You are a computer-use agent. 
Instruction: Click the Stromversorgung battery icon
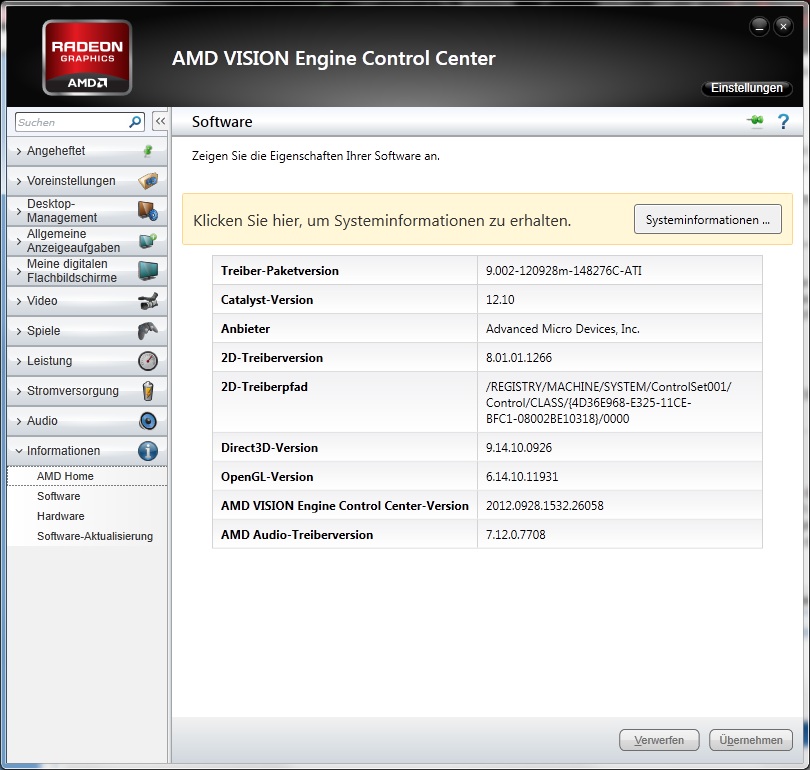tap(148, 390)
